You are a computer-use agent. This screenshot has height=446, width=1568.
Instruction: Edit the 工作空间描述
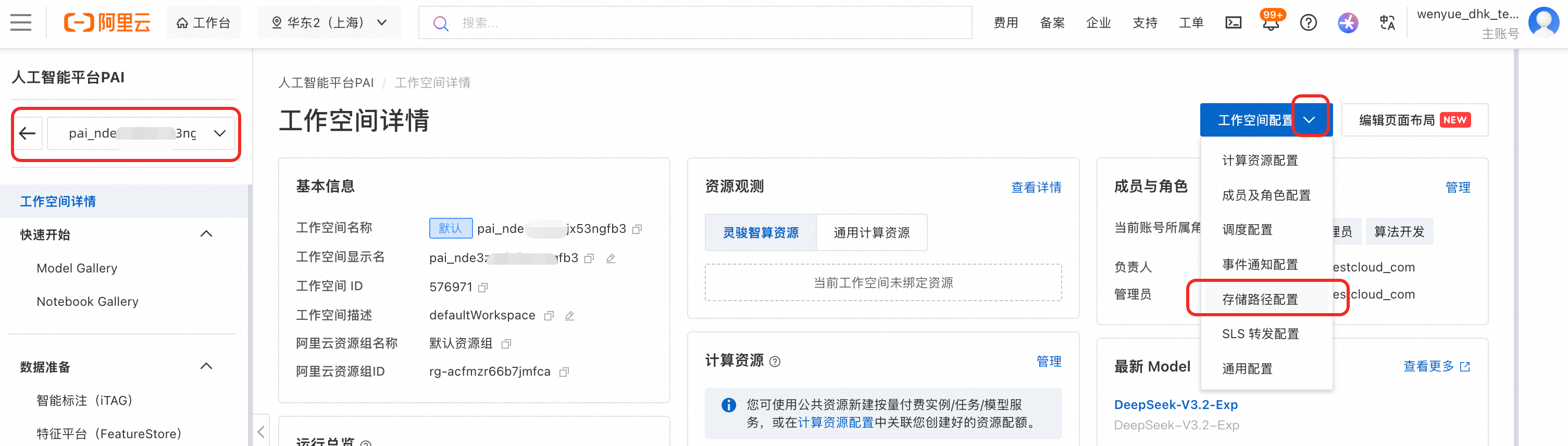pyautogui.click(x=569, y=316)
